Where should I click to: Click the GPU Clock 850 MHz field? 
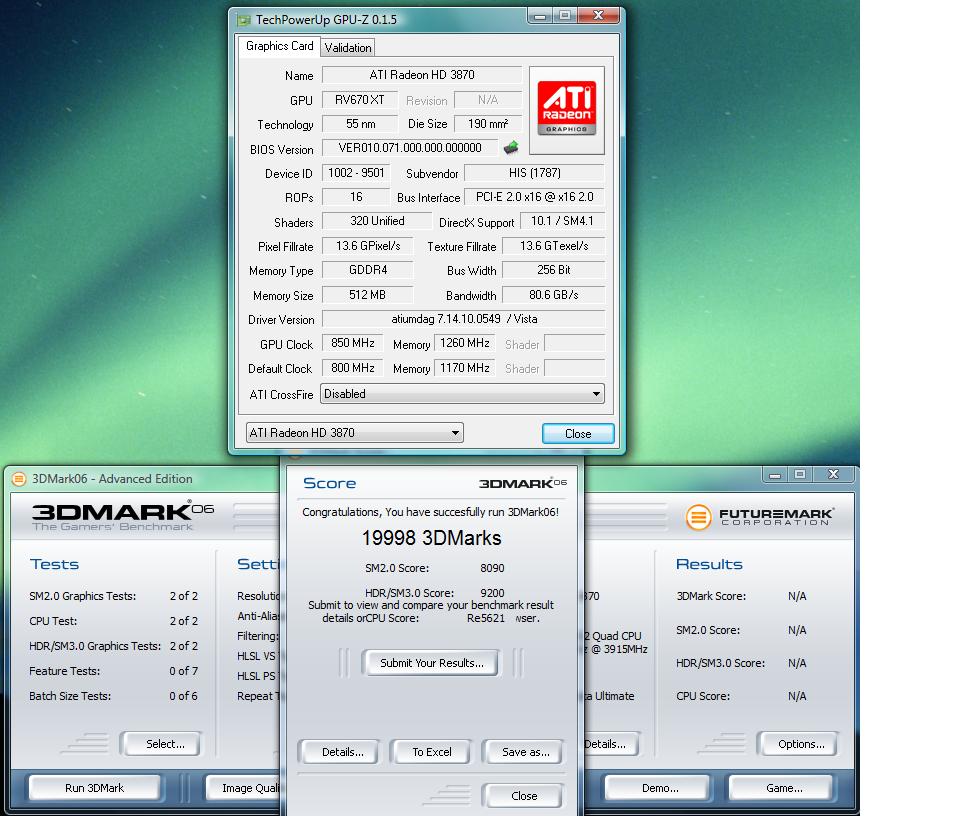[353, 343]
